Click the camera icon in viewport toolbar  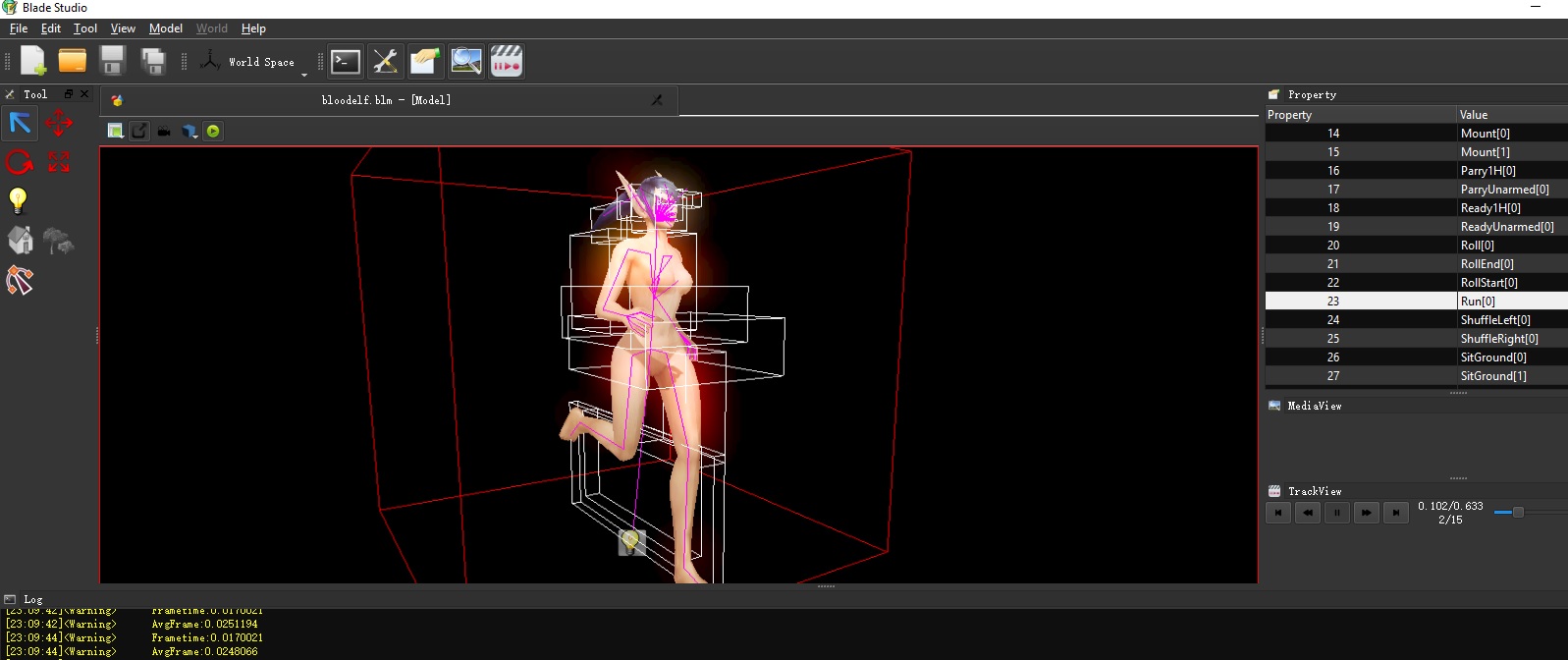[x=164, y=131]
